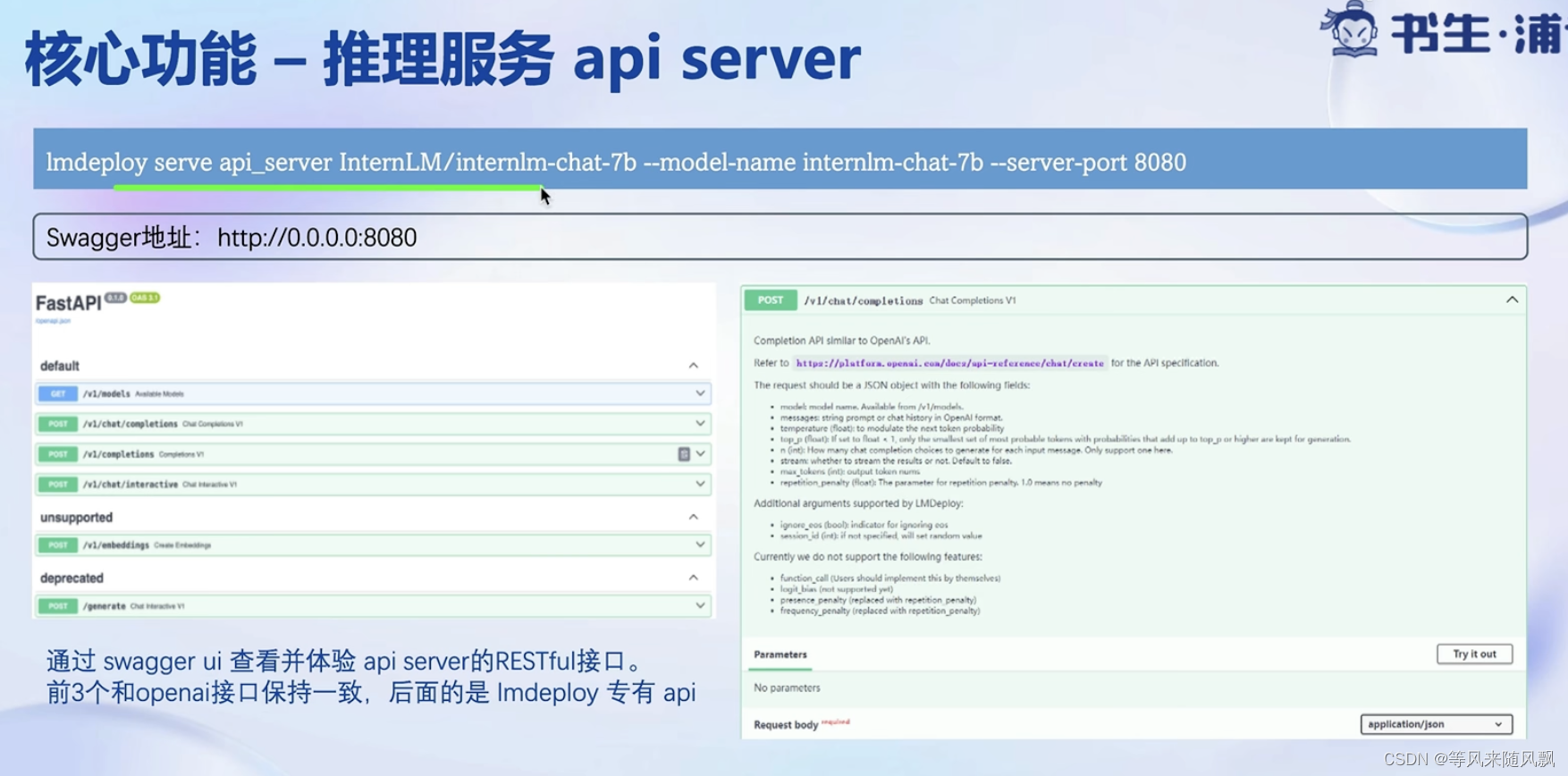Click the lmdeploy serve api_server command text

(616, 162)
